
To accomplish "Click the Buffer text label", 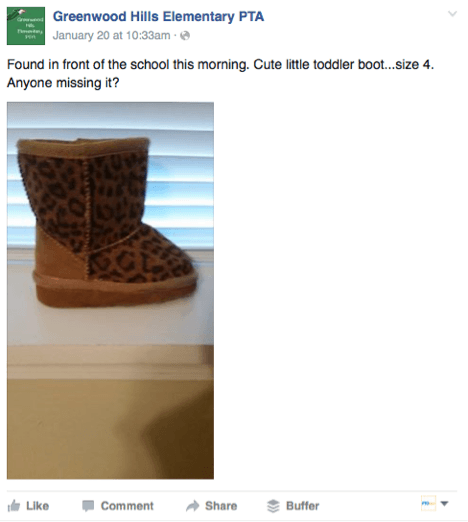I will (303, 506).
